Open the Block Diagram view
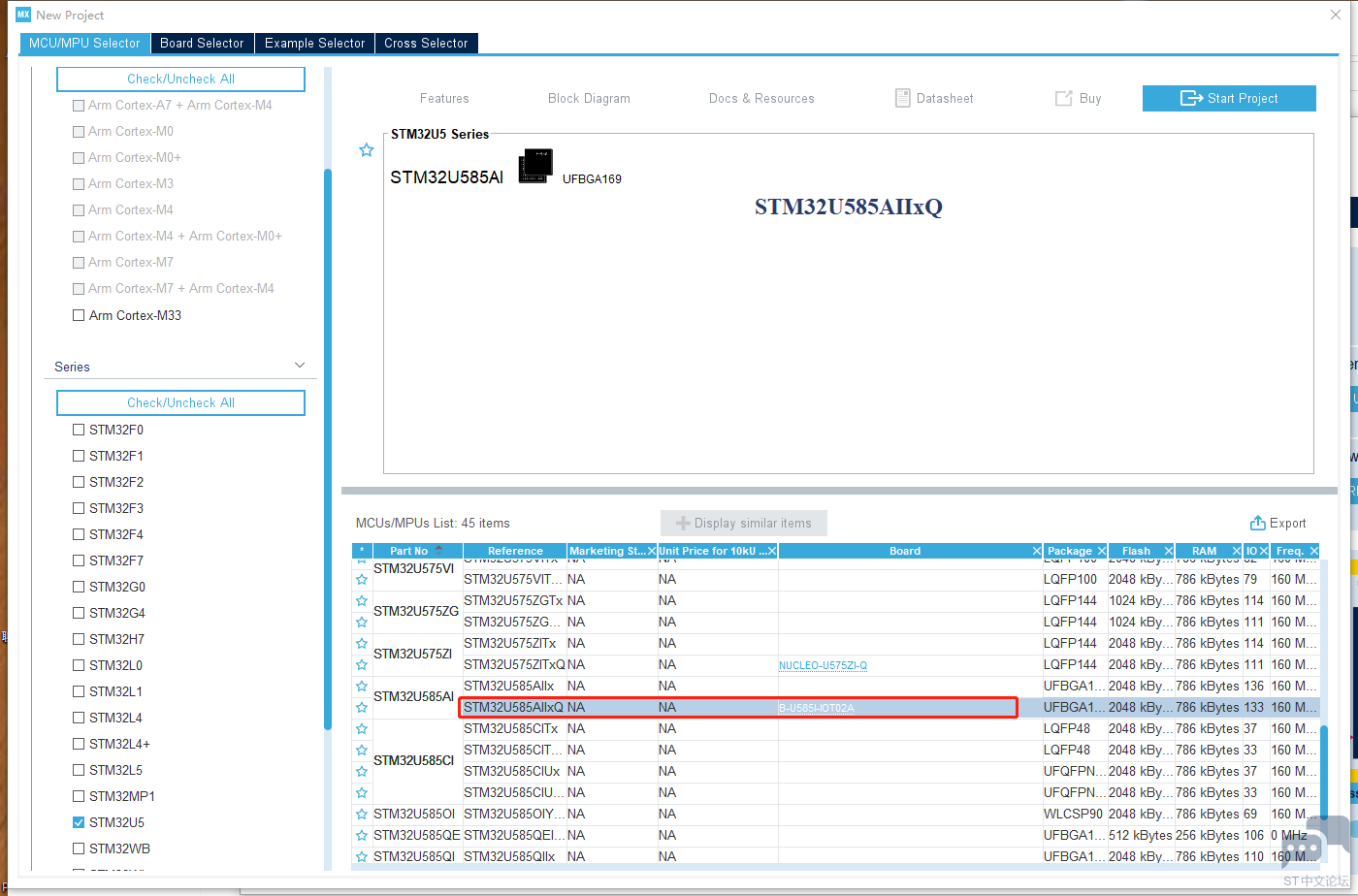1358x896 pixels. tap(589, 98)
